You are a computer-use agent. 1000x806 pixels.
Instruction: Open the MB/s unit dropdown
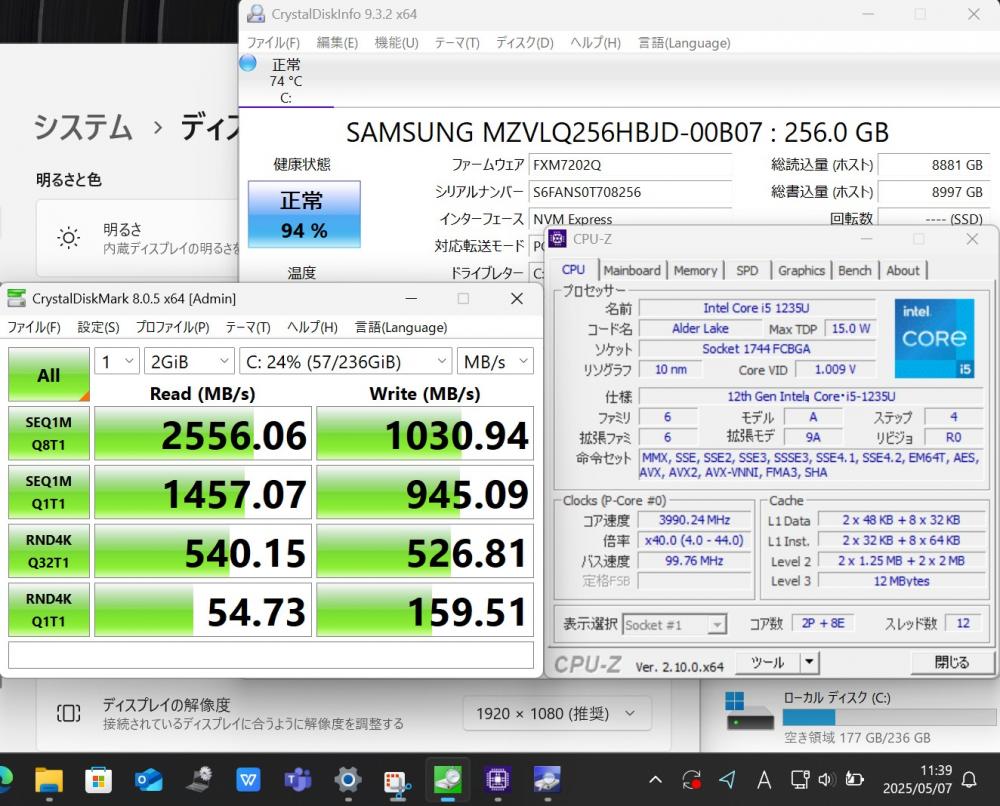coord(496,362)
